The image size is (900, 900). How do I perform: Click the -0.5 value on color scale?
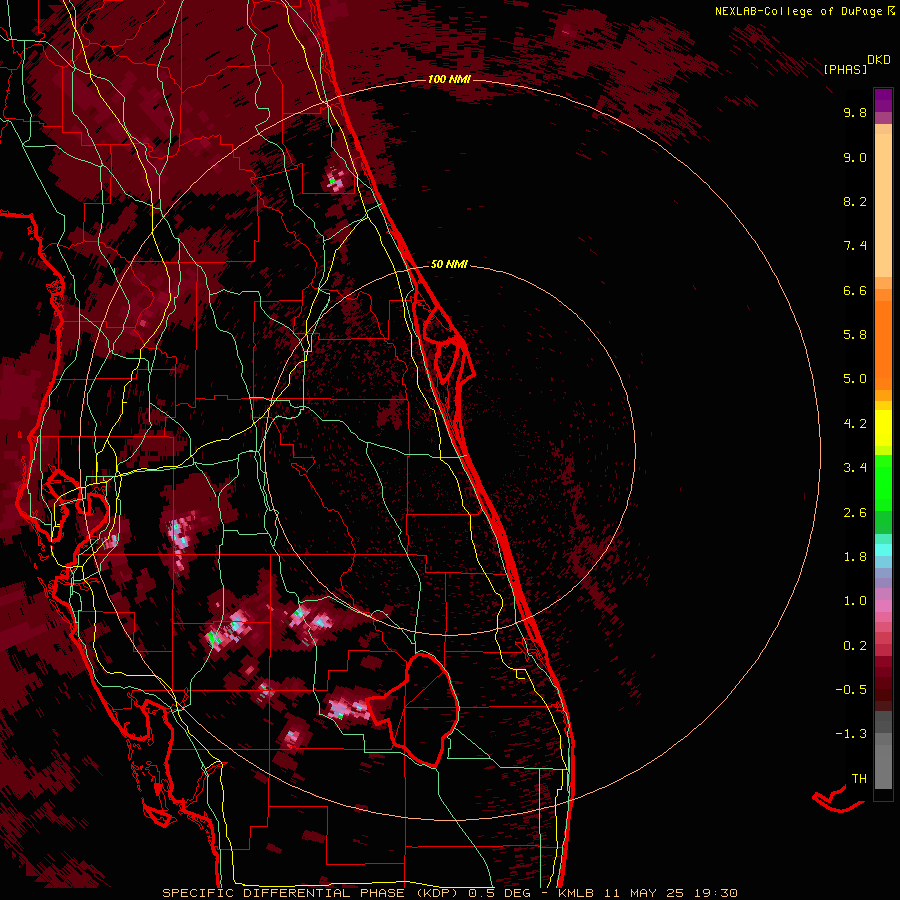coord(851,690)
